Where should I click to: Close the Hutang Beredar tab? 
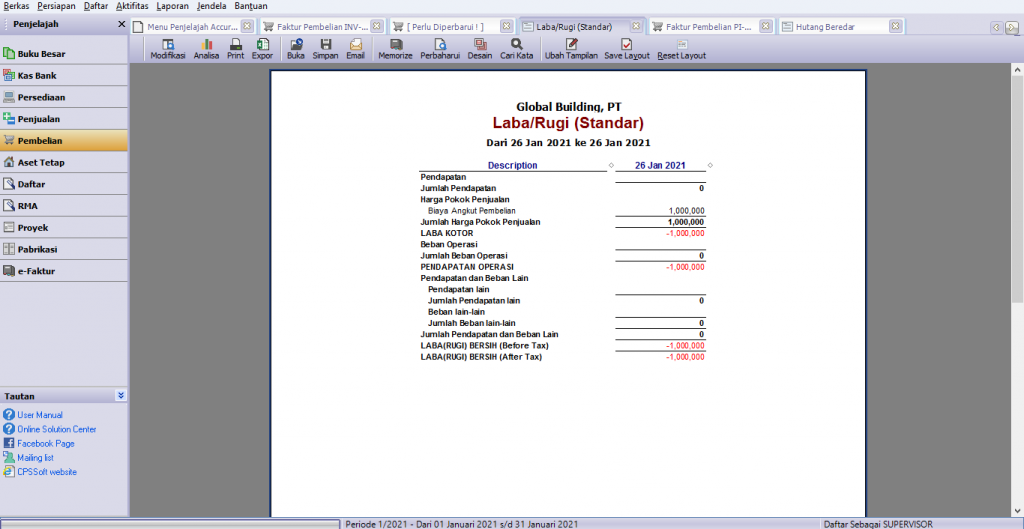click(x=896, y=27)
